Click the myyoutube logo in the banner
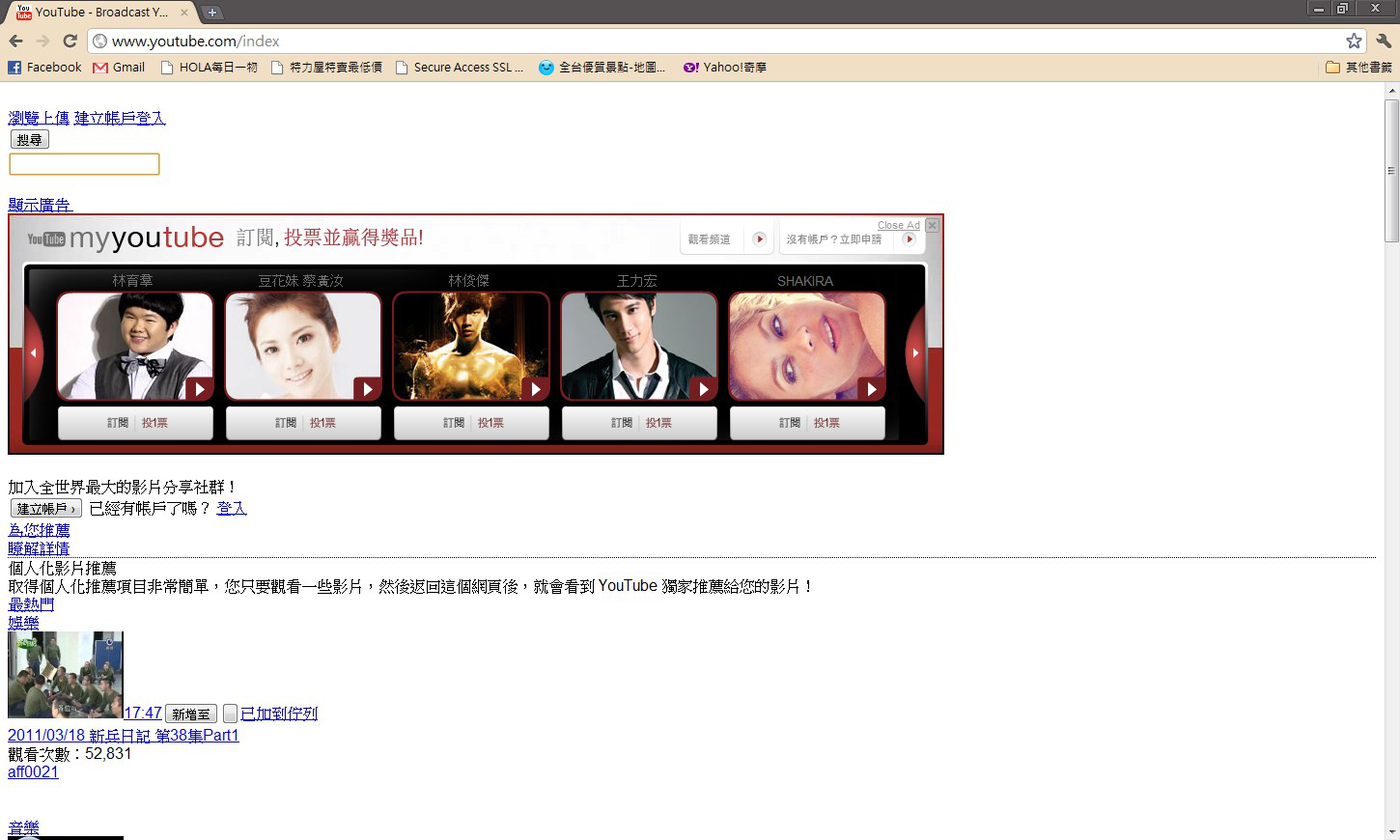 [x=126, y=238]
